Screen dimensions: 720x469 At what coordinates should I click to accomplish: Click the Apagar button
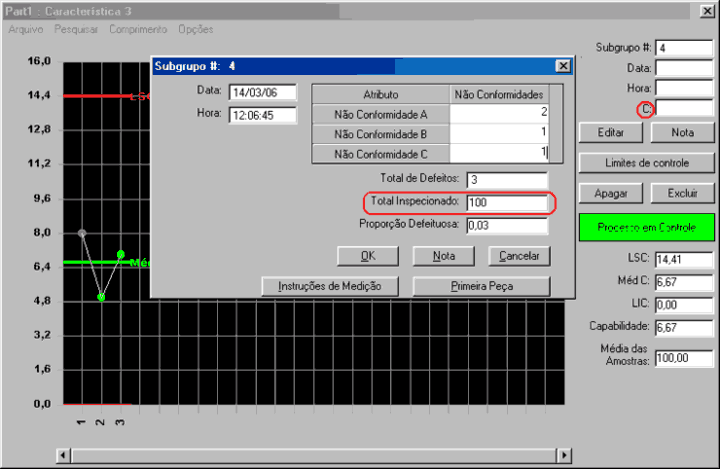[611, 193]
